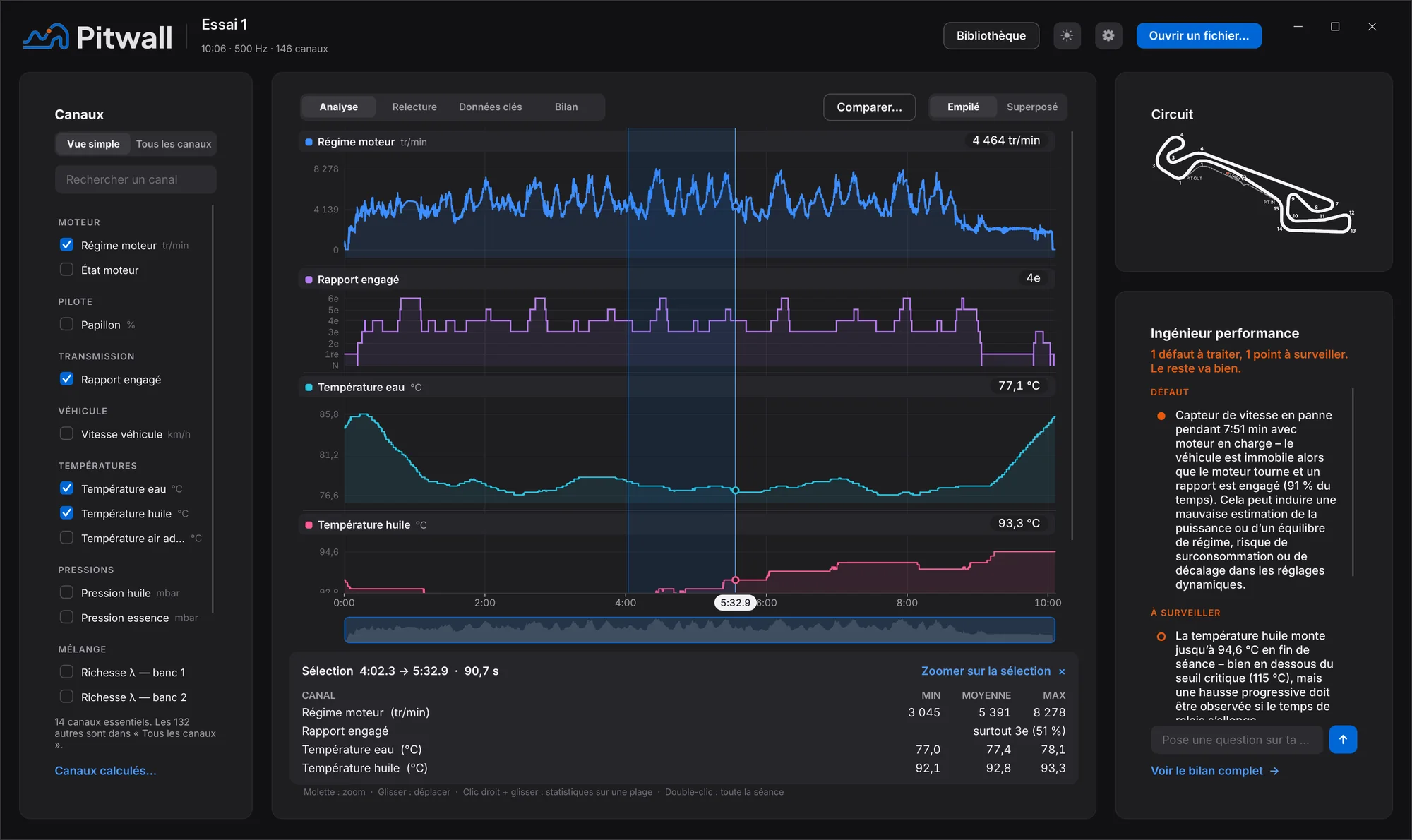Click the Régime moteur blue color swatch

tap(309, 142)
